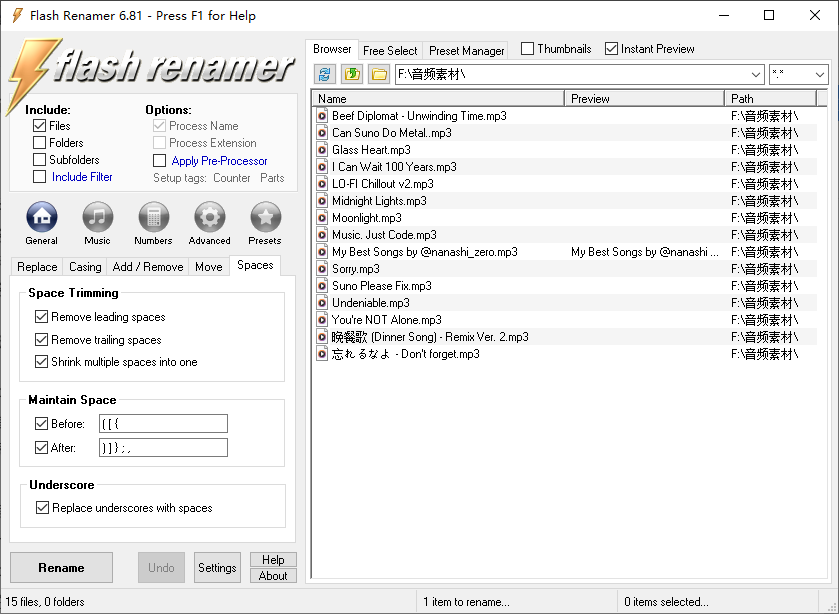Open the file mask filter dropdown
This screenshot has width=839, height=614.
click(x=820, y=74)
